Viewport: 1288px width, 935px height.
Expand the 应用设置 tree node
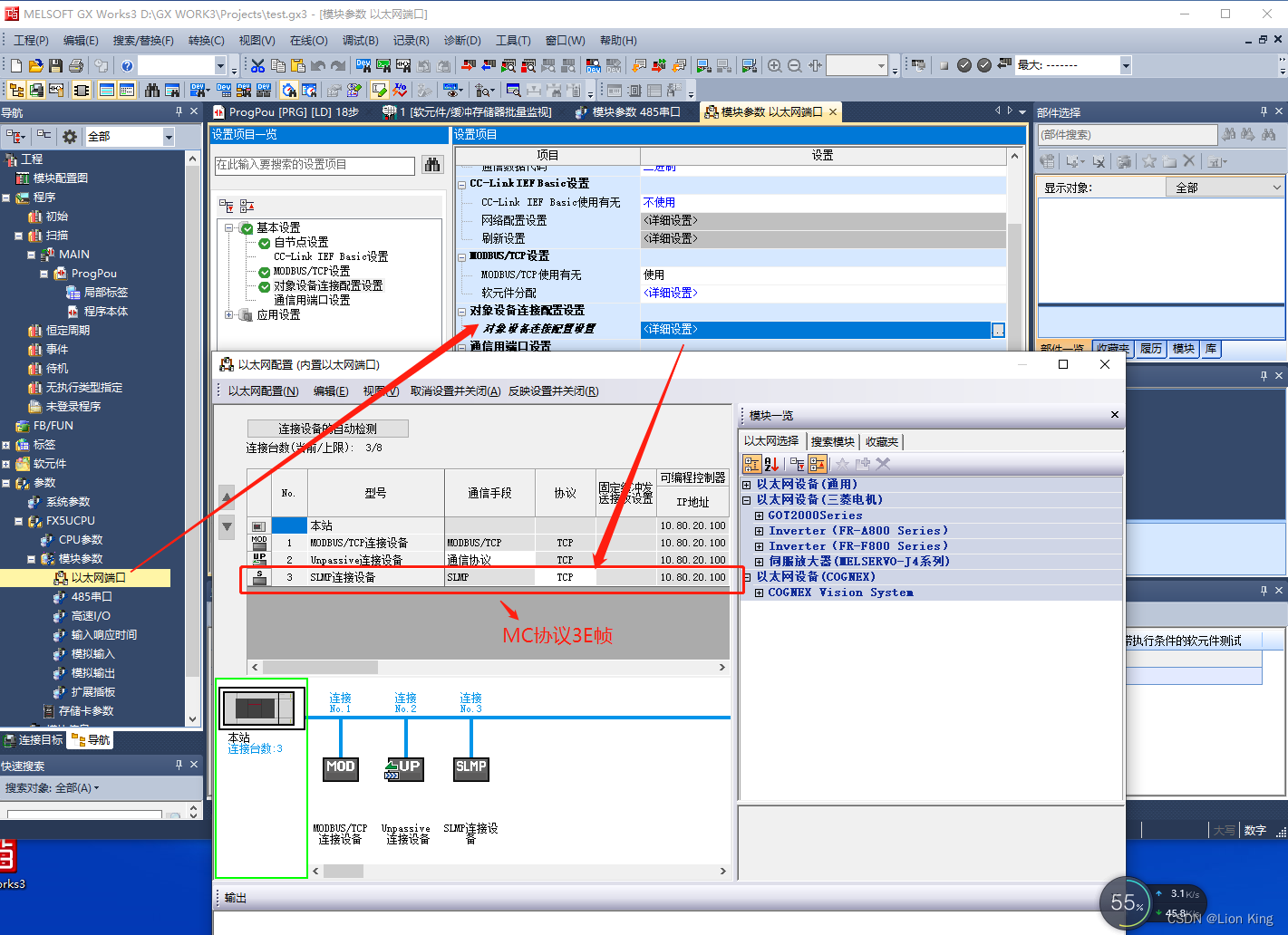click(230, 314)
